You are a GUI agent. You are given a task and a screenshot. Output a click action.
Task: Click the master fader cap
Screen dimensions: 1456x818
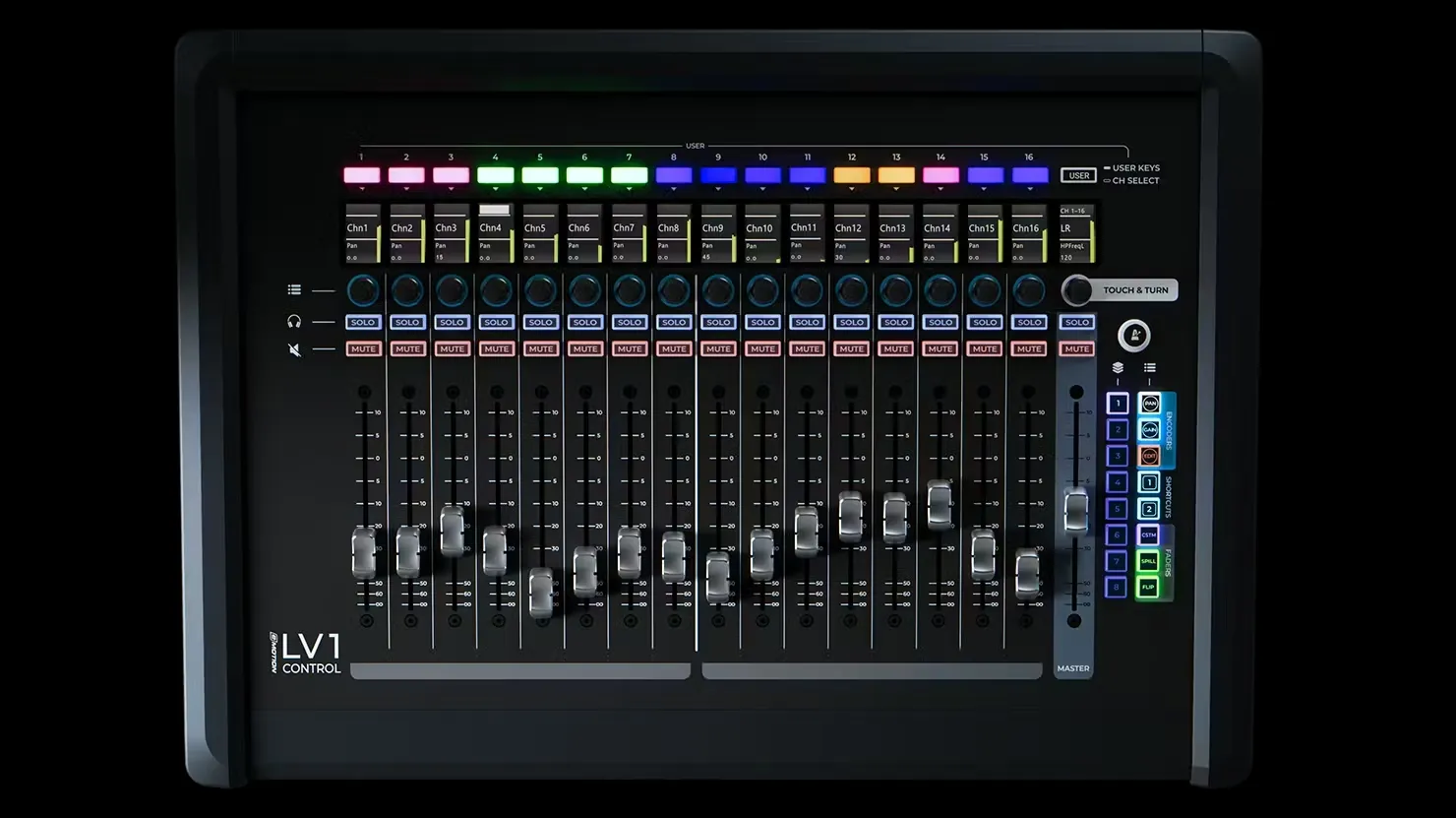[1076, 510]
